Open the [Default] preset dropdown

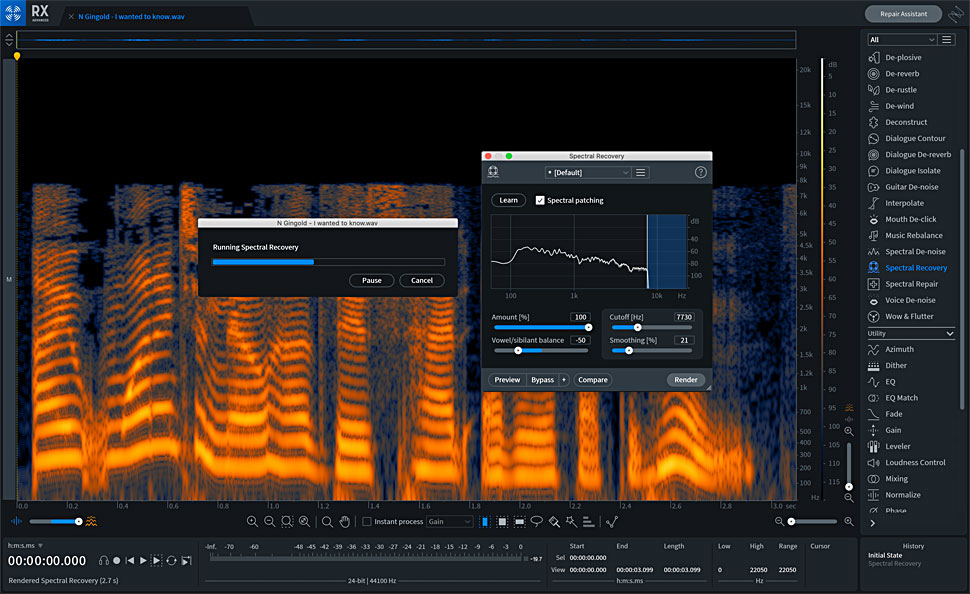(x=587, y=173)
